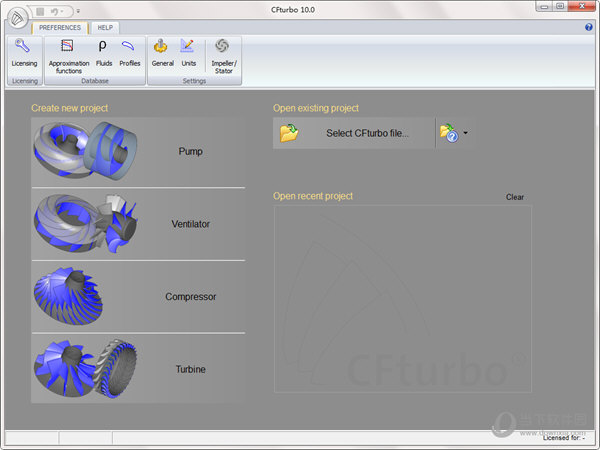
Task: Expand the quick access toolbar customize arrow
Action: 78,11
